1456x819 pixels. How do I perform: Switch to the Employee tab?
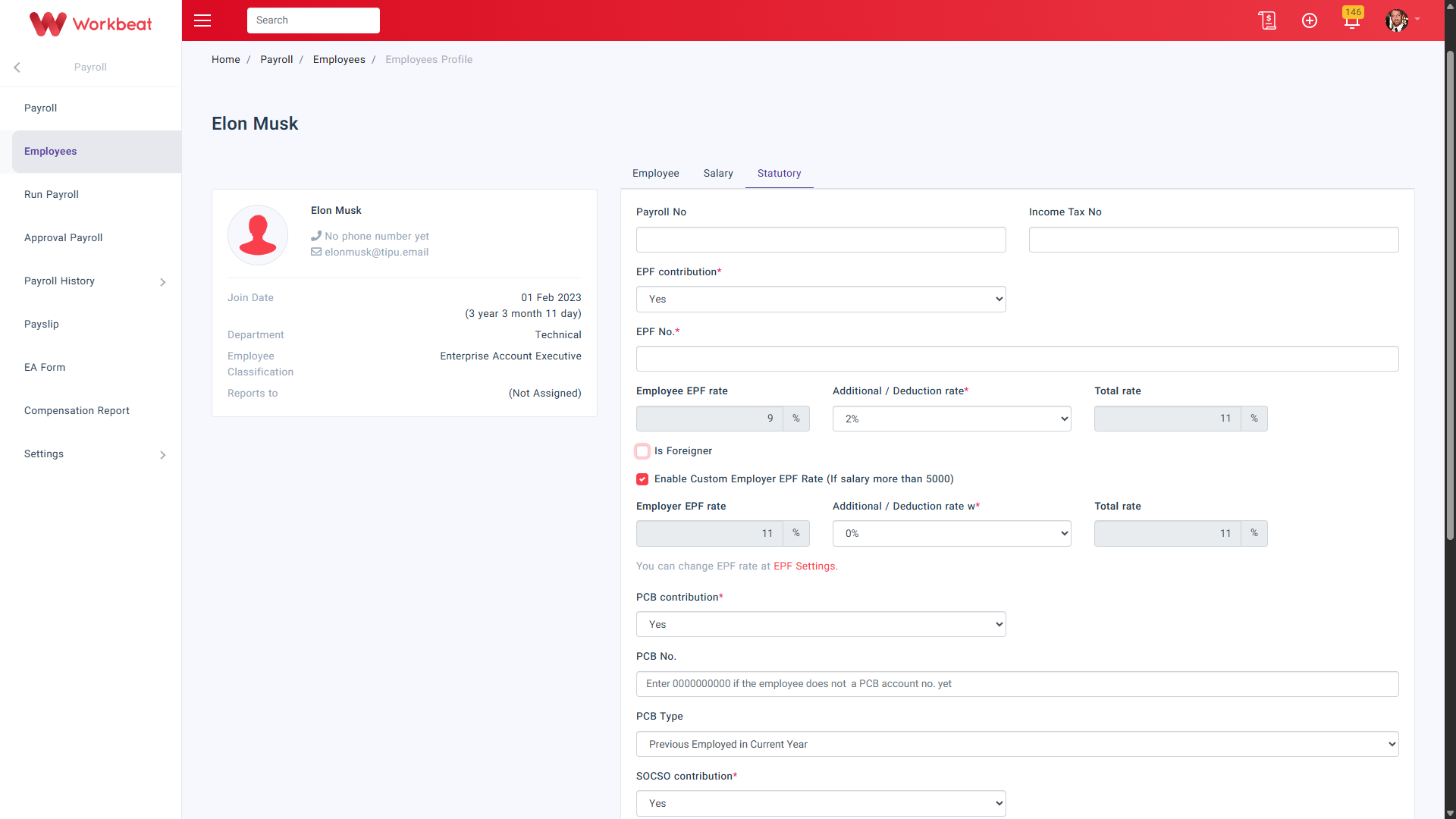tap(655, 174)
